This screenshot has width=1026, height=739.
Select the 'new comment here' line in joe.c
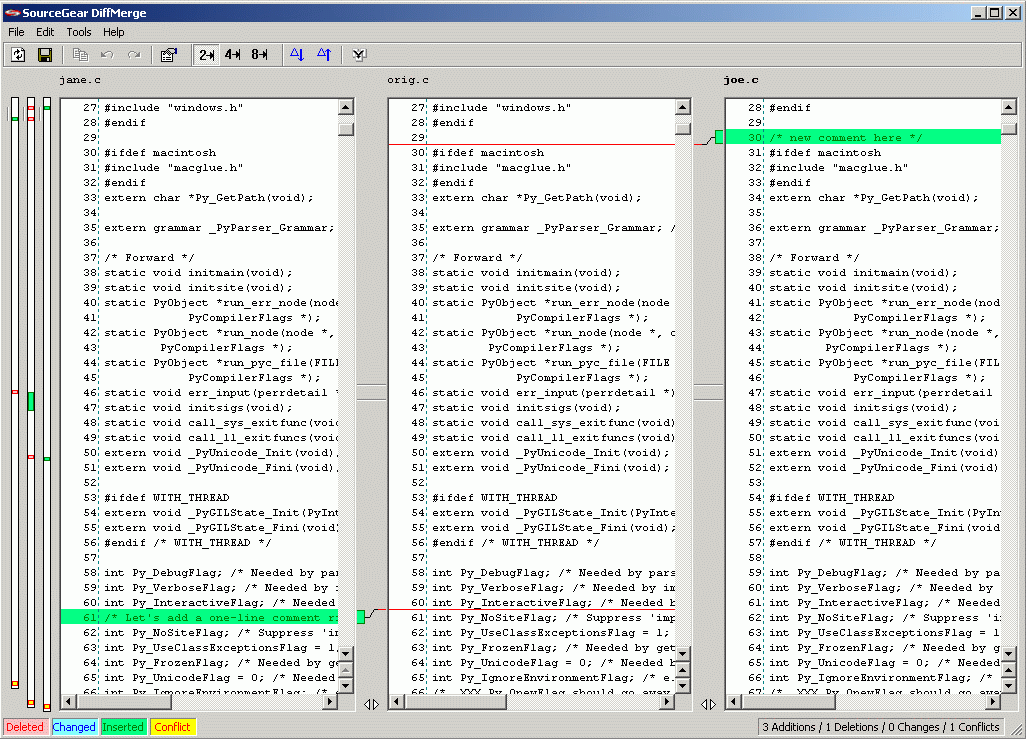[863, 137]
